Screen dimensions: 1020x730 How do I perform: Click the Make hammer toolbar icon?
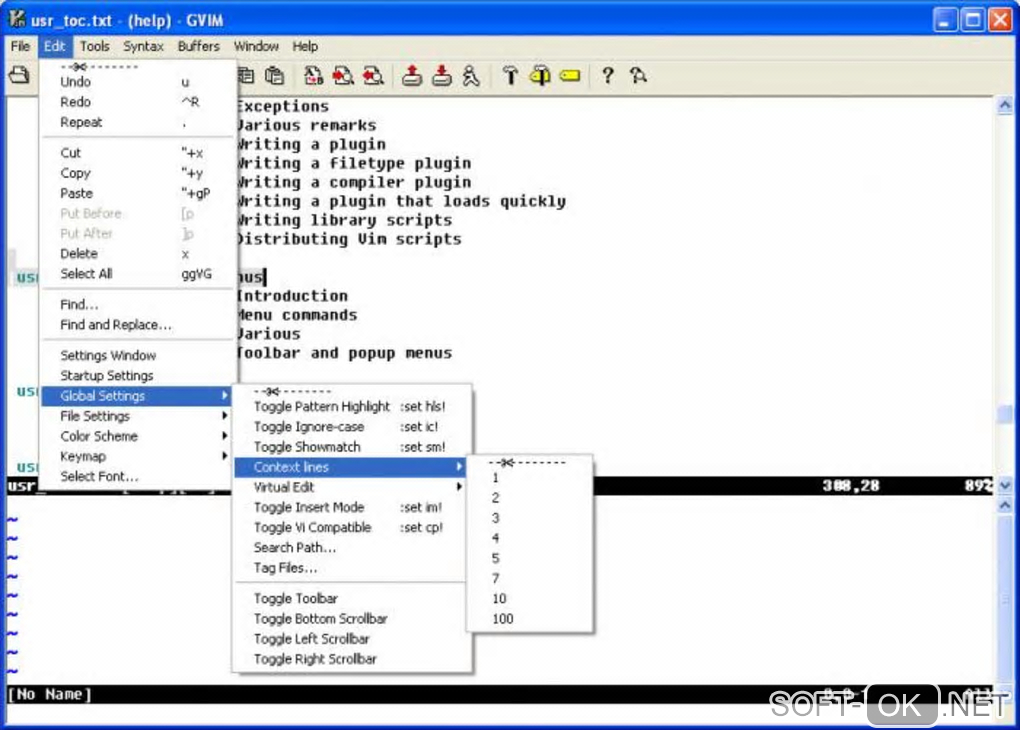(x=510, y=76)
